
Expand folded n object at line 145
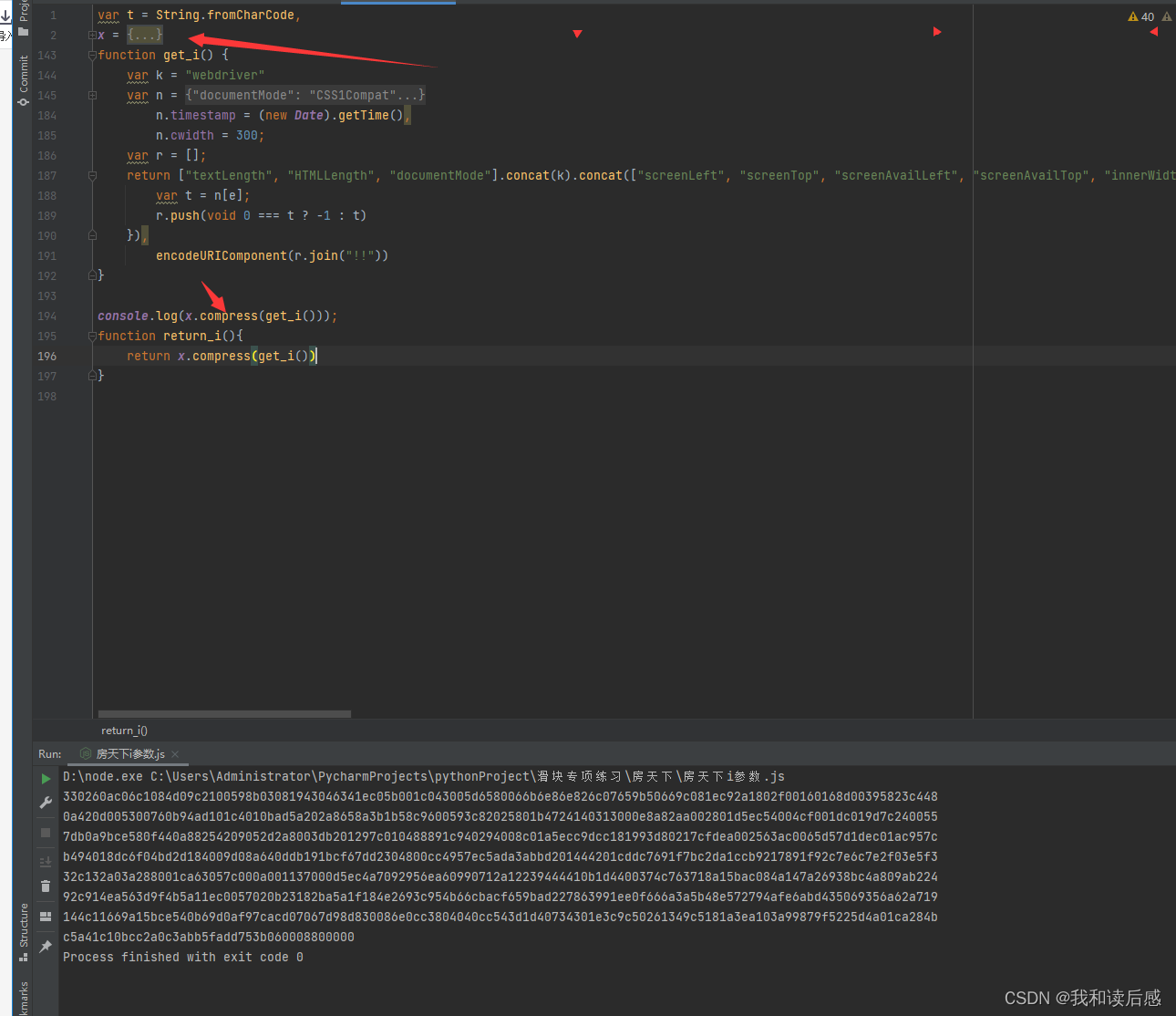click(x=92, y=95)
